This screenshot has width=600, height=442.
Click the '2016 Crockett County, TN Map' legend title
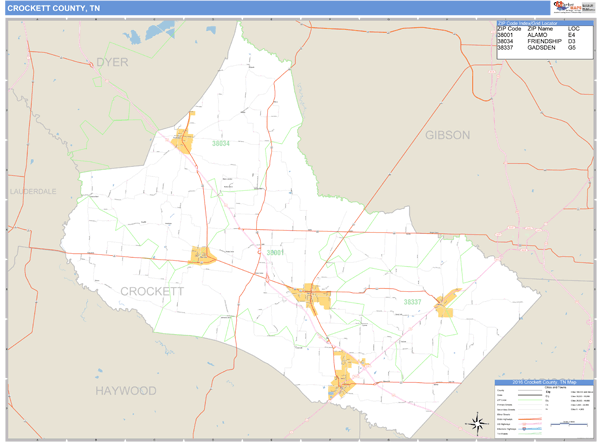coord(544,382)
